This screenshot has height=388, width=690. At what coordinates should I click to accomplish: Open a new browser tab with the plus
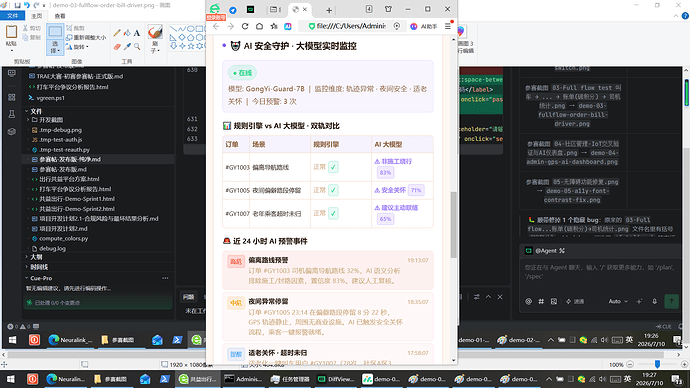point(329,10)
